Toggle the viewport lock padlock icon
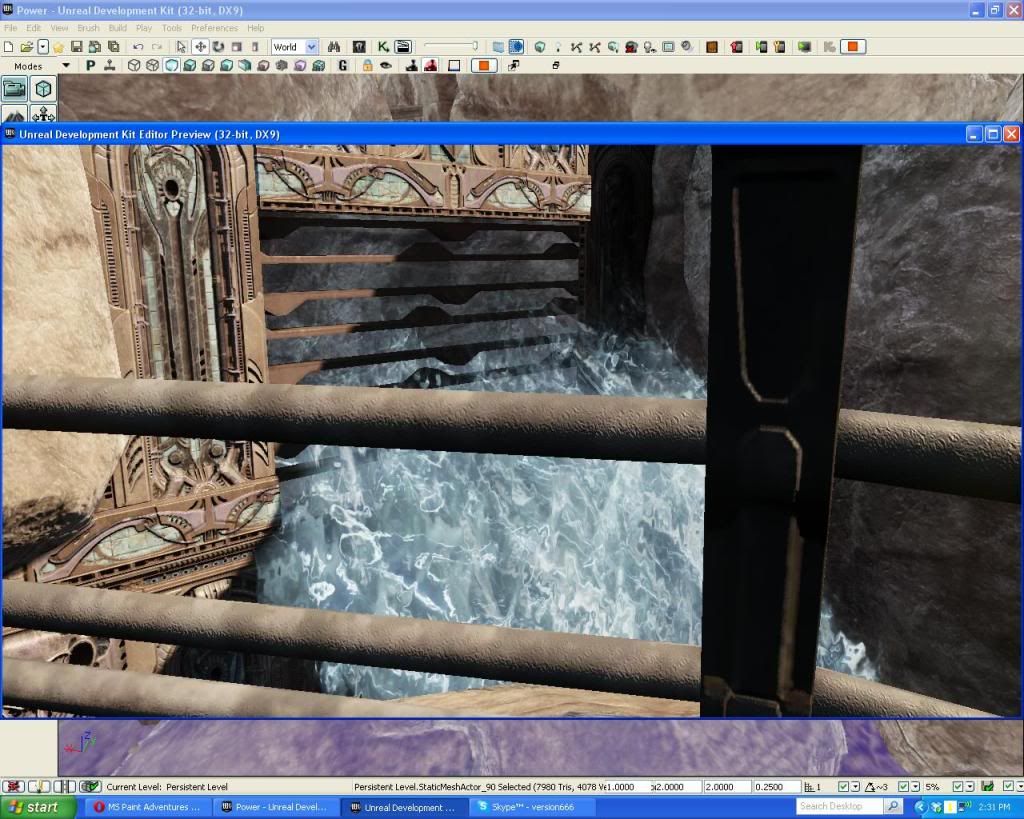The image size is (1024, 819). [x=368, y=65]
